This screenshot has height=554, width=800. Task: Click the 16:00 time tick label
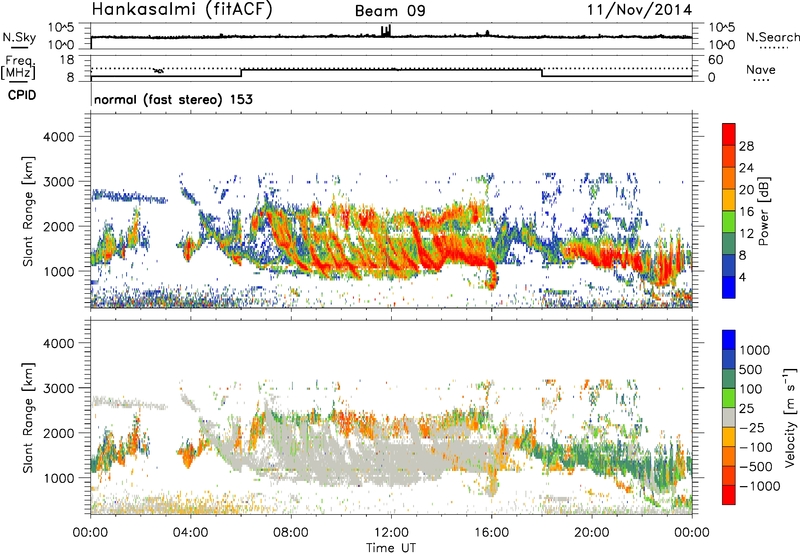click(x=491, y=533)
